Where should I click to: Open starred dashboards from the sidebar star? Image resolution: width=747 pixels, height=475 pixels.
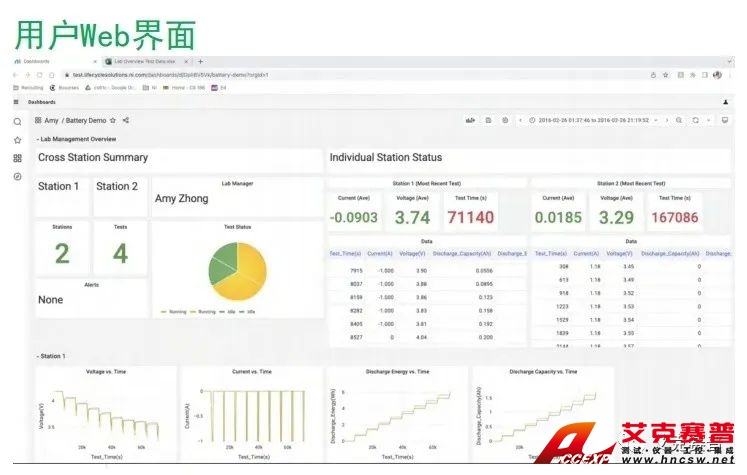[17, 140]
